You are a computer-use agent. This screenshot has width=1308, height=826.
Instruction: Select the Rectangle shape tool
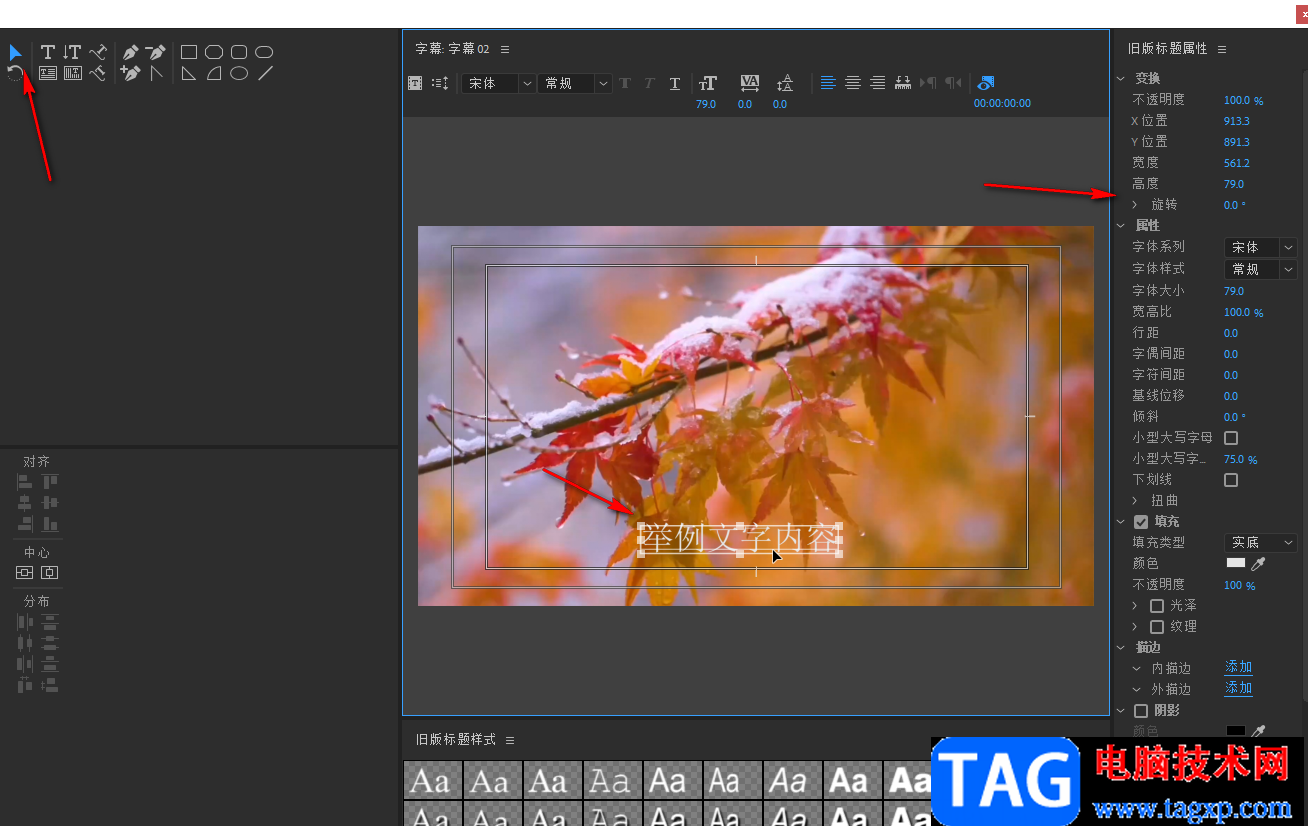pyautogui.click(x=188, y=52)
